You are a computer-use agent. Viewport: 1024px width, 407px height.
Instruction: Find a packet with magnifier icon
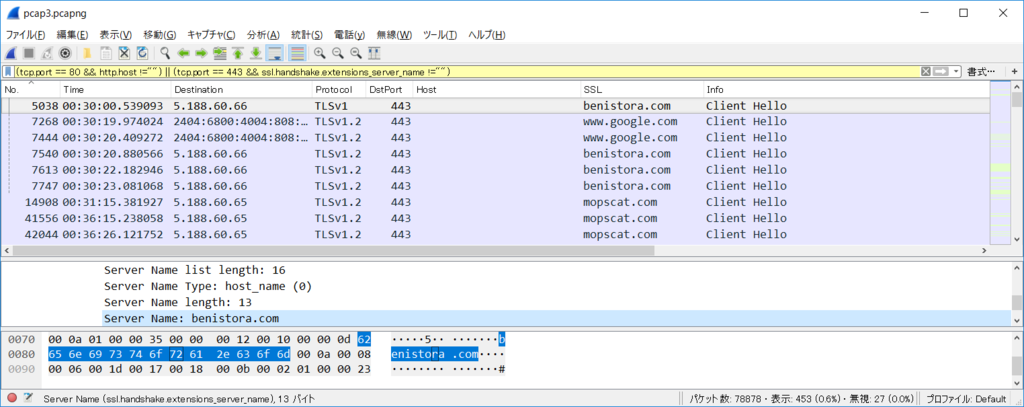[165, 53]
